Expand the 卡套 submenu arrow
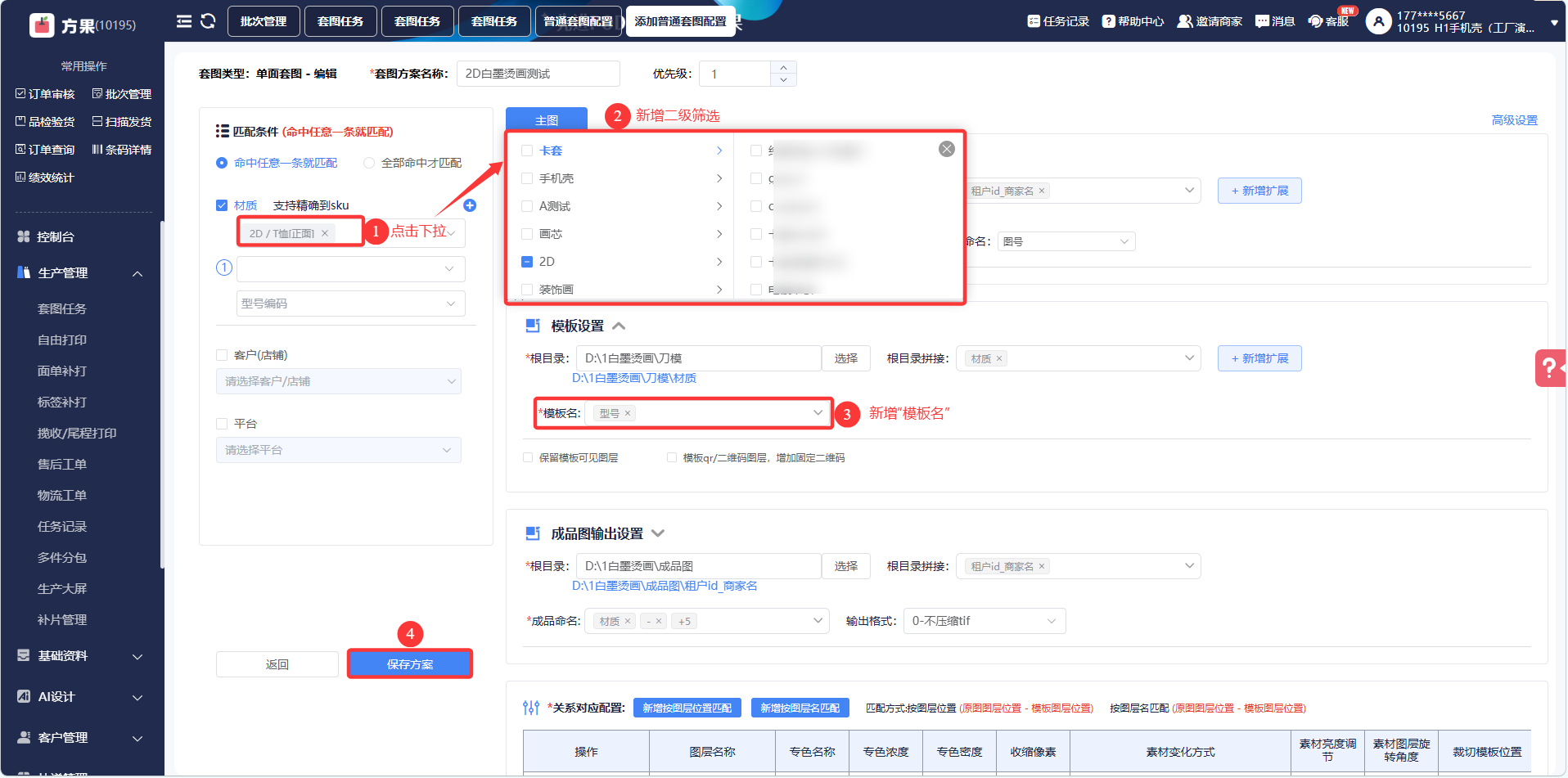Image resolution: width=1568 pixels, height=778 pixels. coord(719,151)
